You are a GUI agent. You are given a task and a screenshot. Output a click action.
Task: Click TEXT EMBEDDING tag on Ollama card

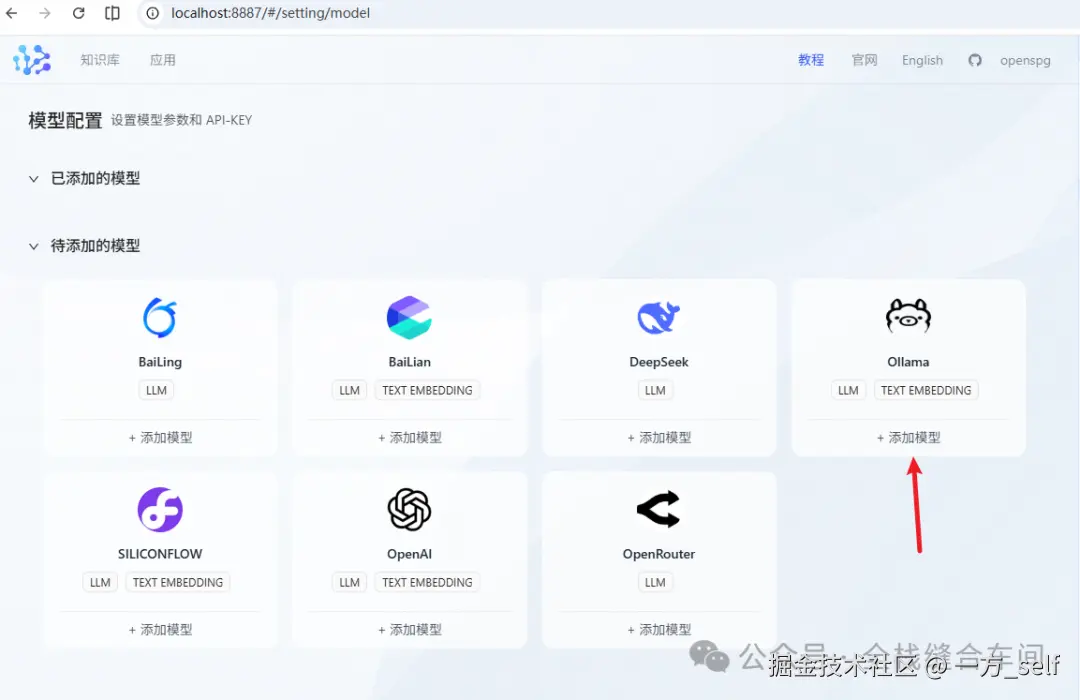pos(926,391)
